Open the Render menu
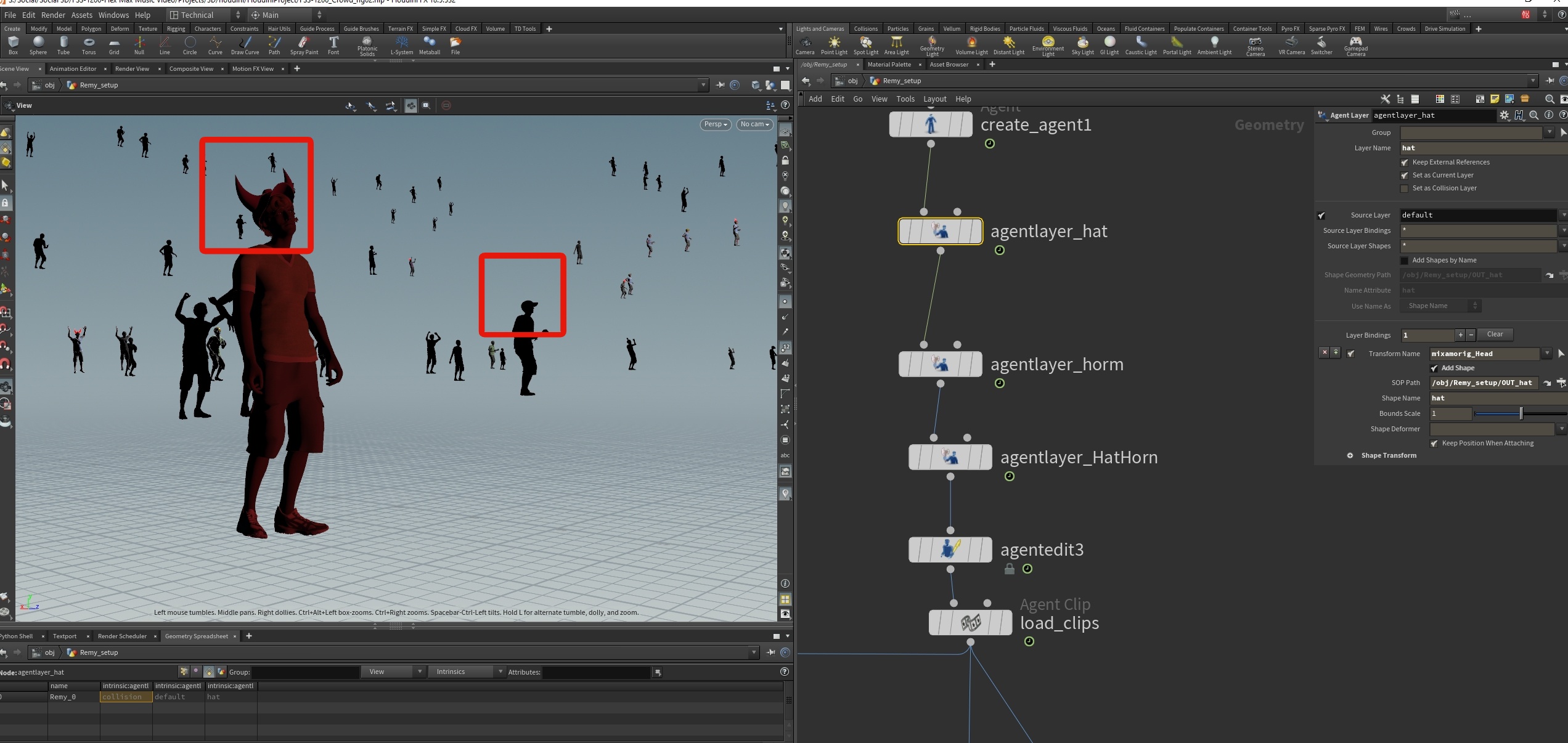Image resolution: width=1568 pixels, height=743 pixels. coord(53,15)
